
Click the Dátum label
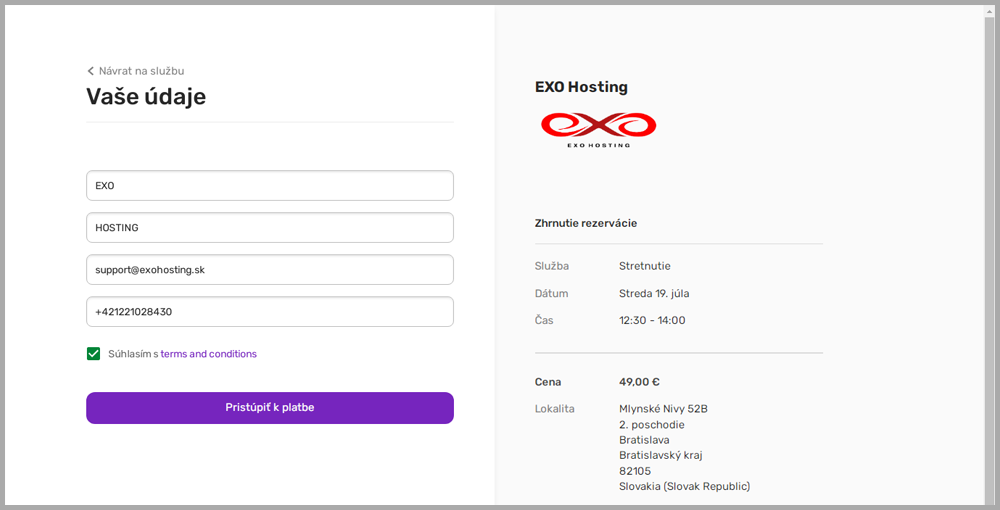(x=551, y=294)
